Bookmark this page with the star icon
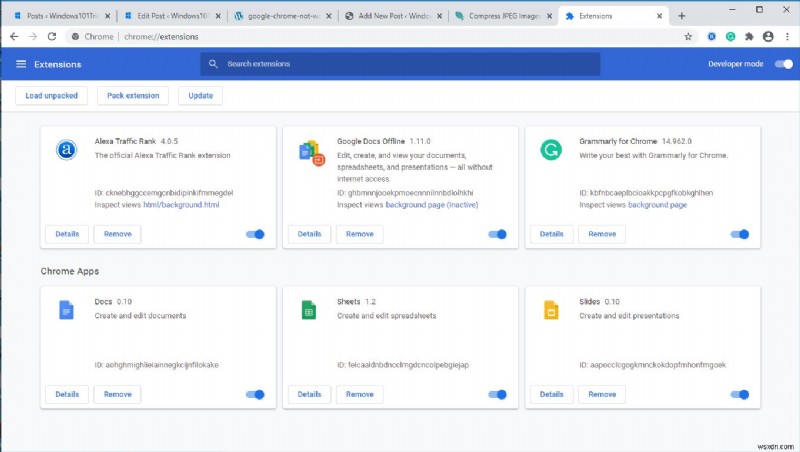800x452 pixels. pyautogui.click(x=688, y=36)
